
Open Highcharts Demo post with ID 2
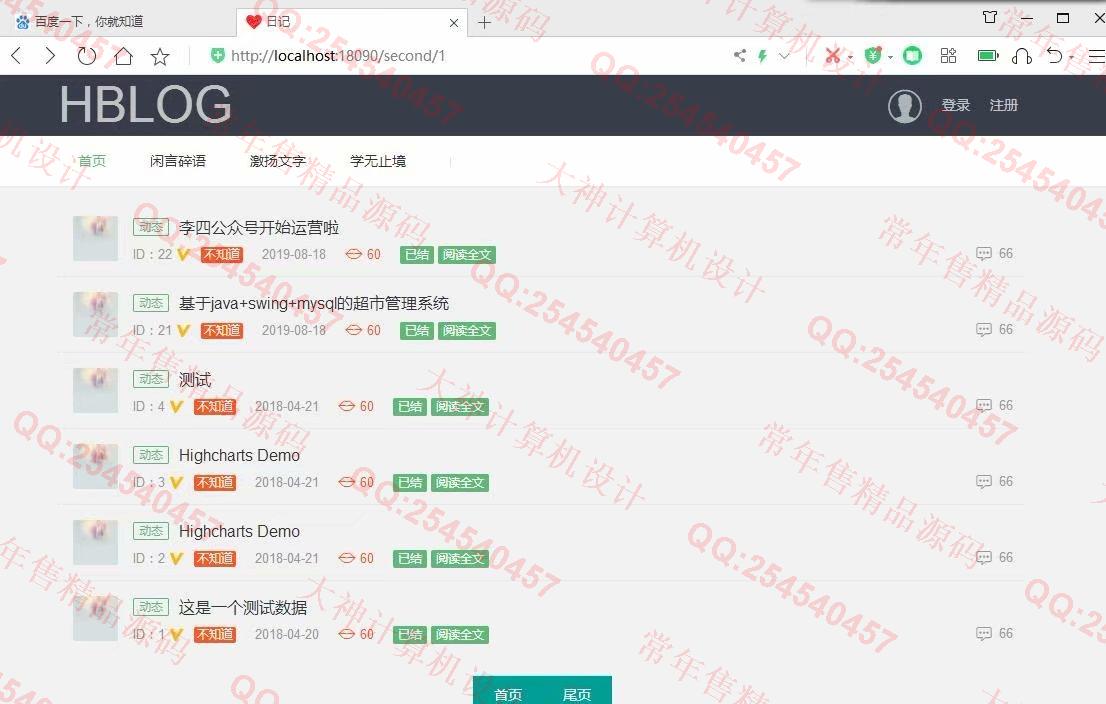pyautogui.click(x=239, y=531)
